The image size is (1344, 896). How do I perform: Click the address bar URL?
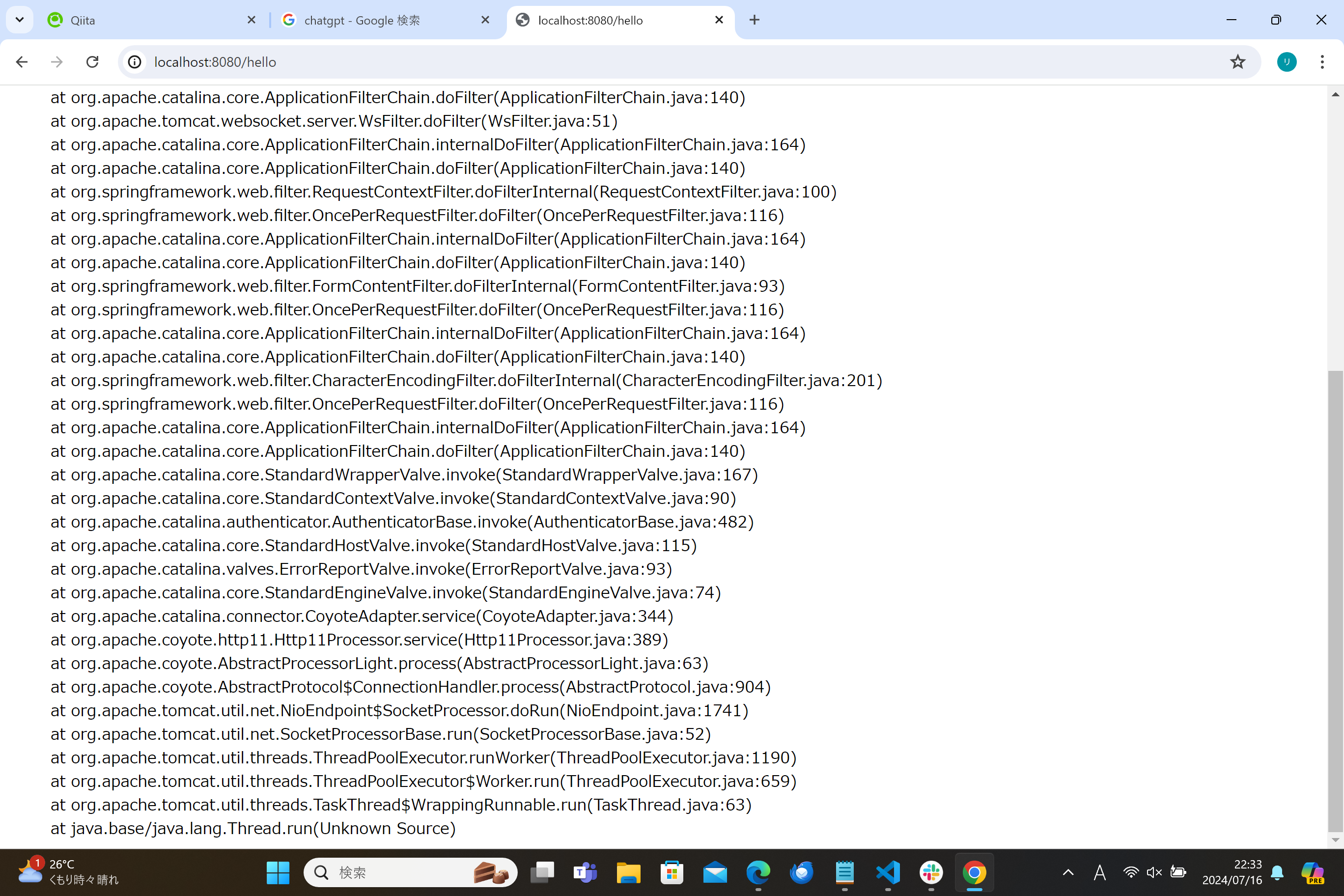coord(215,62)
